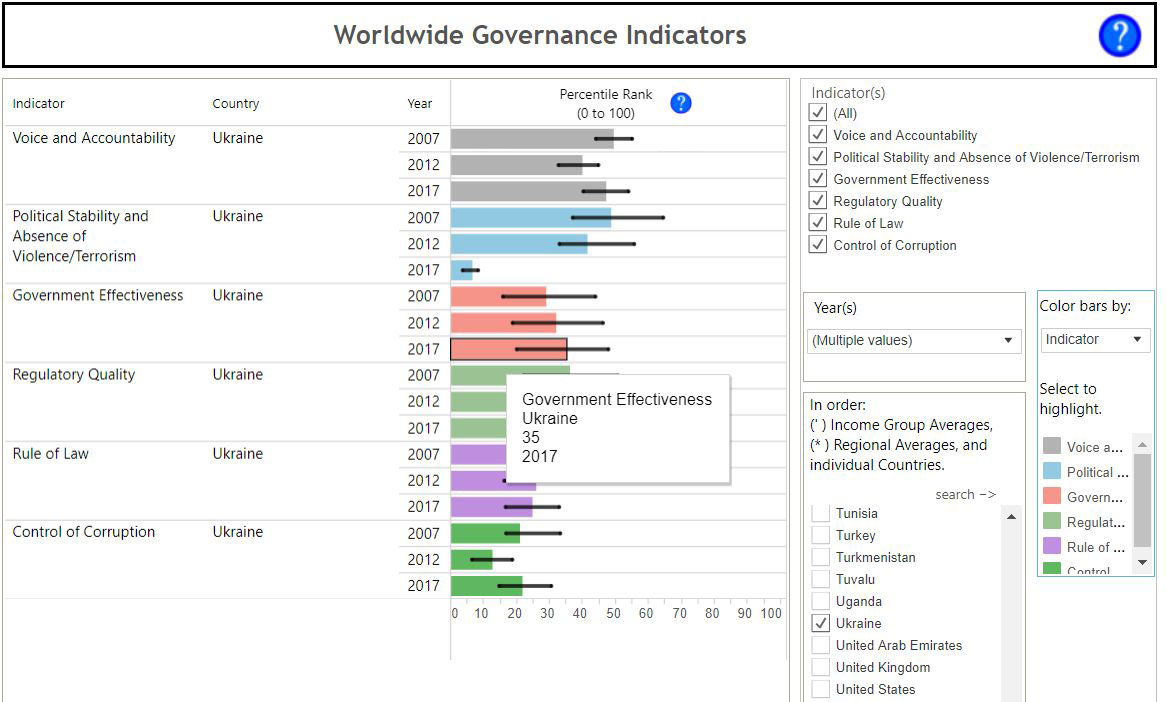Select the 2017 Political Stability bar

461,270
